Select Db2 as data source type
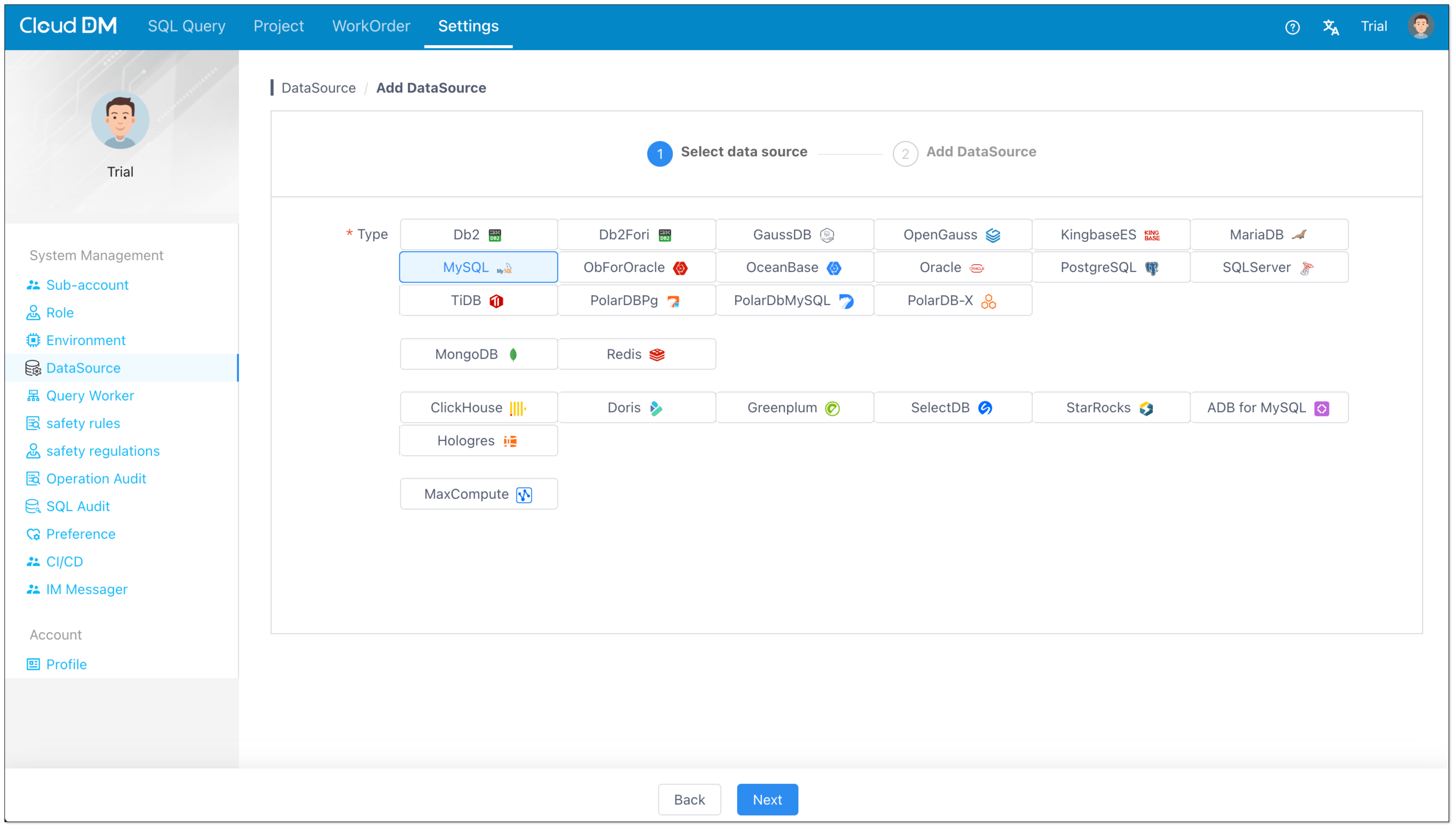The height and width of the screenshot is (829, 1456). pos(478,235)
